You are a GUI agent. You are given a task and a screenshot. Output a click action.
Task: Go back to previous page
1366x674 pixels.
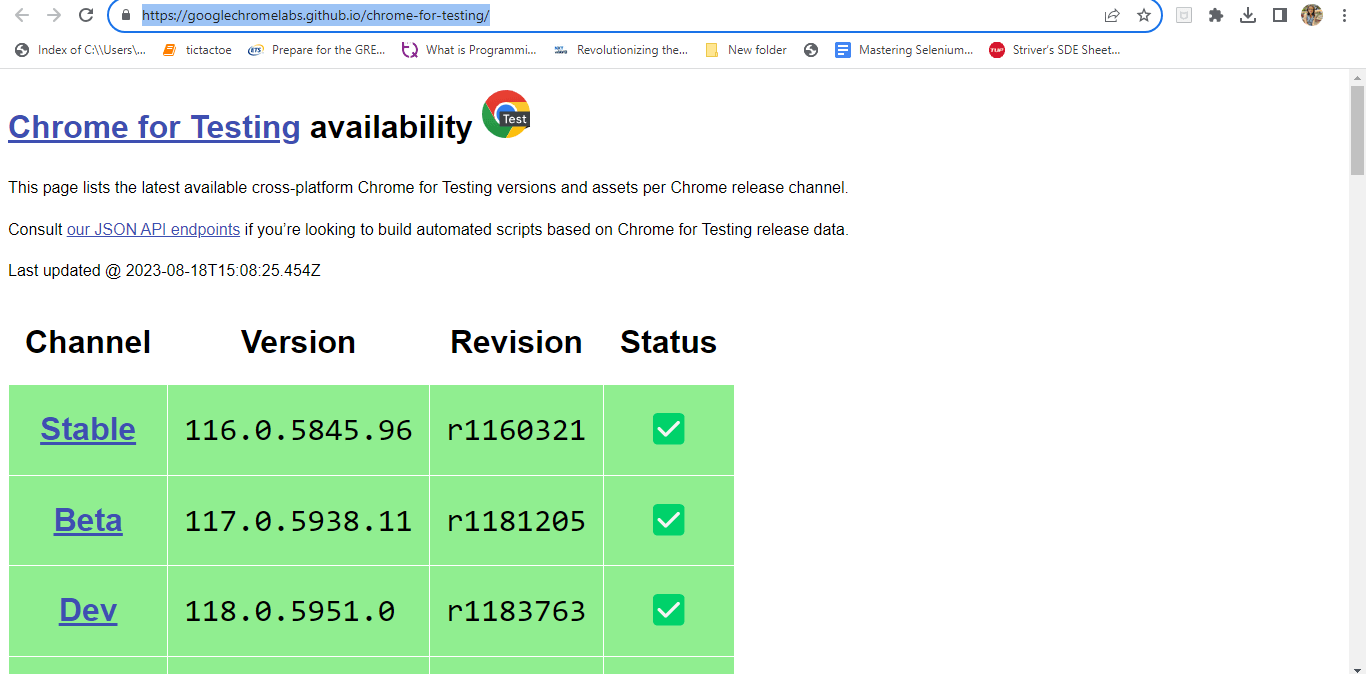tap(22, 15)
